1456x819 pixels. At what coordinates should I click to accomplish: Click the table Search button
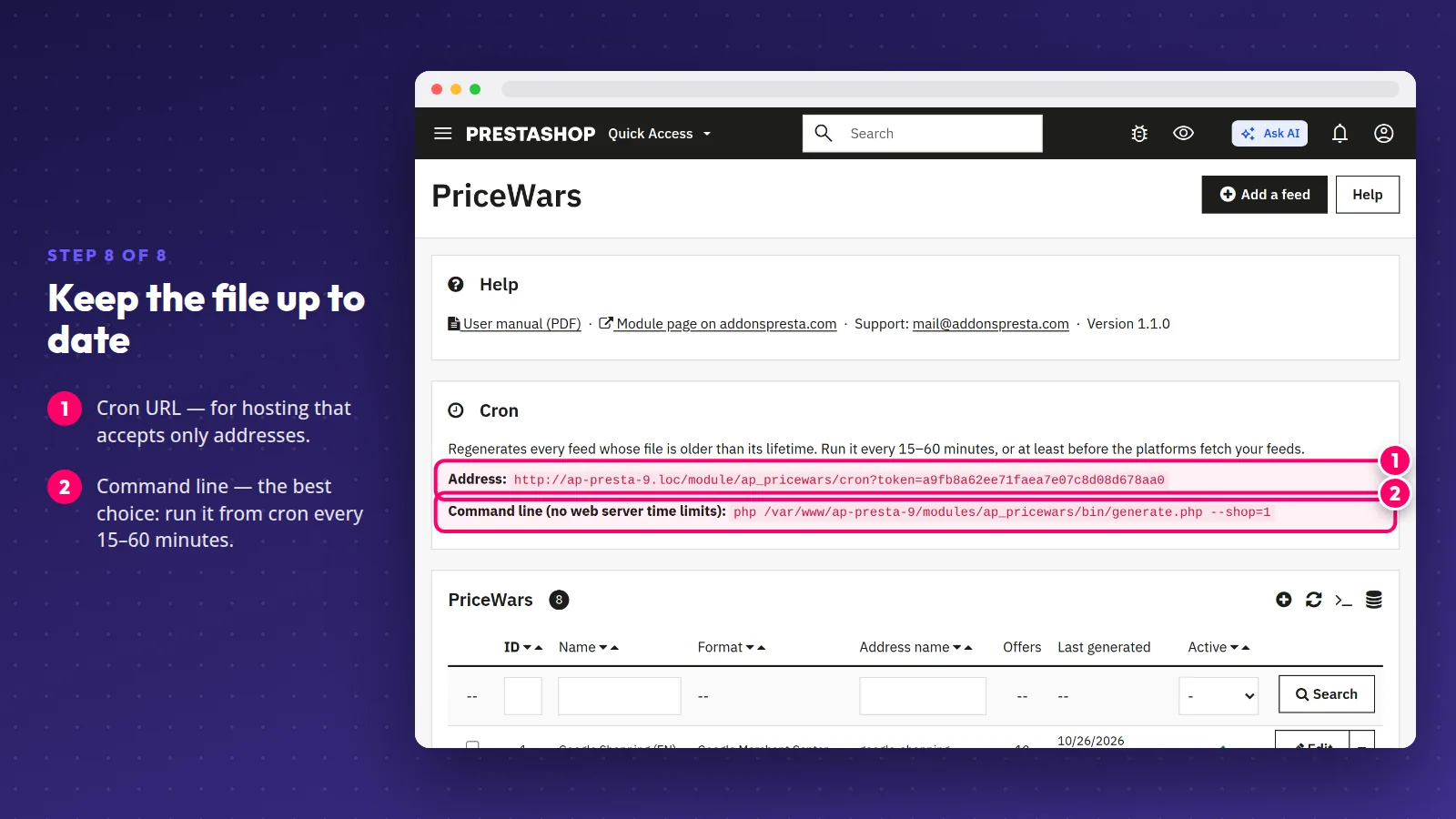tap(1327, 694)
